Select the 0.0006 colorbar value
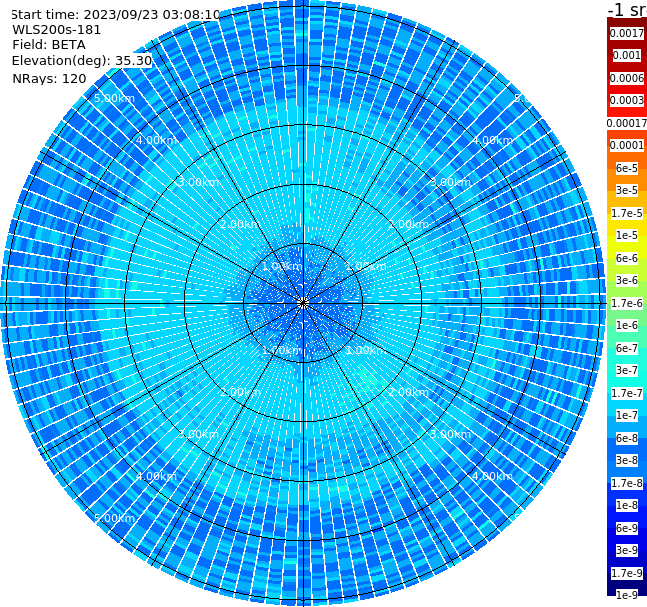 627,78
